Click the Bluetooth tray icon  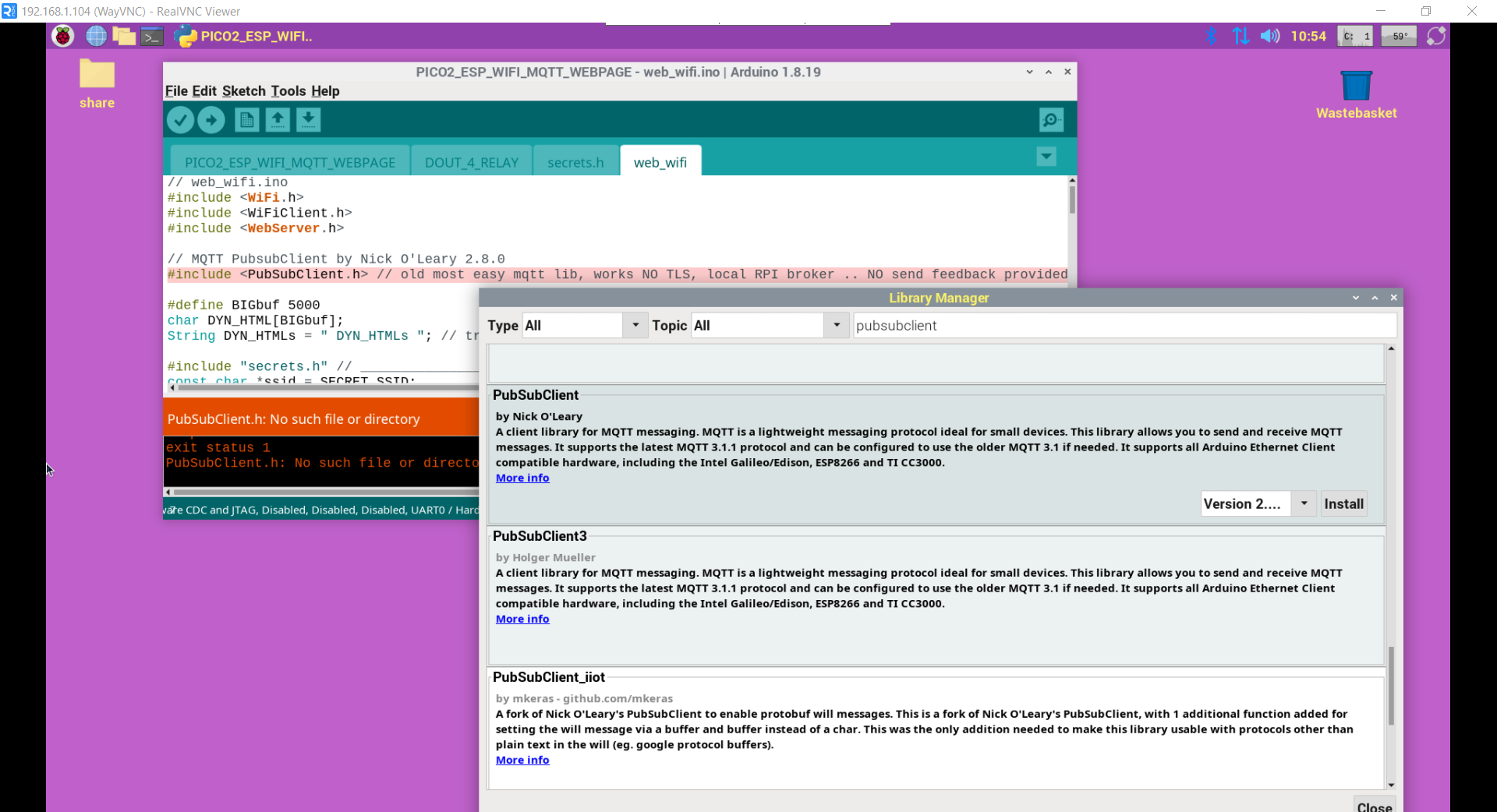[1212, 36]
